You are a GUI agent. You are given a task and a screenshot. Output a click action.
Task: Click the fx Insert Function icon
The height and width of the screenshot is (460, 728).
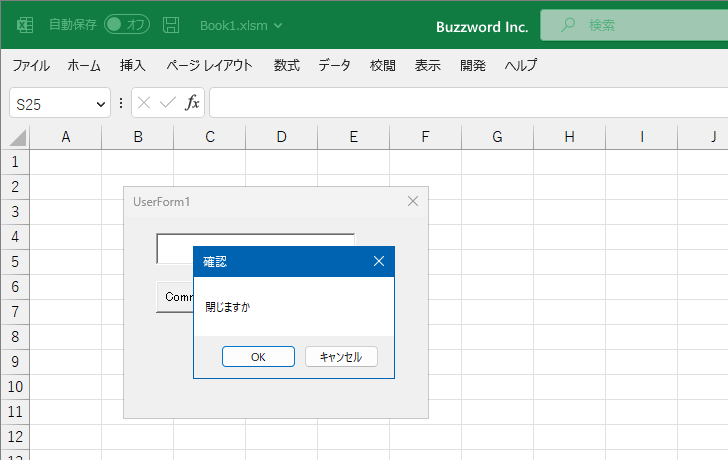pyautogui.click(x=192, y=103)
